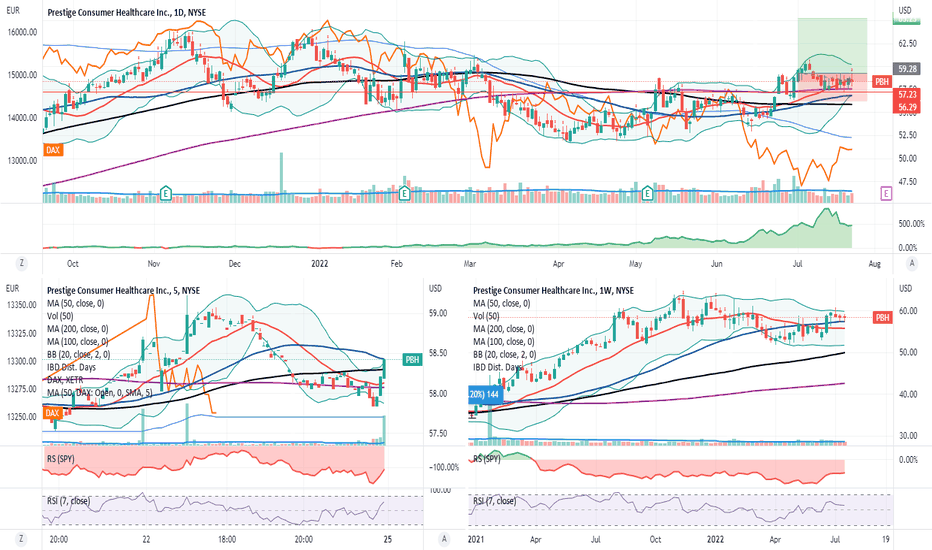This screenshot has height=550, width=932.
Task: Select the DAX, XETR legend entry
Action: [x=65, y=380]
